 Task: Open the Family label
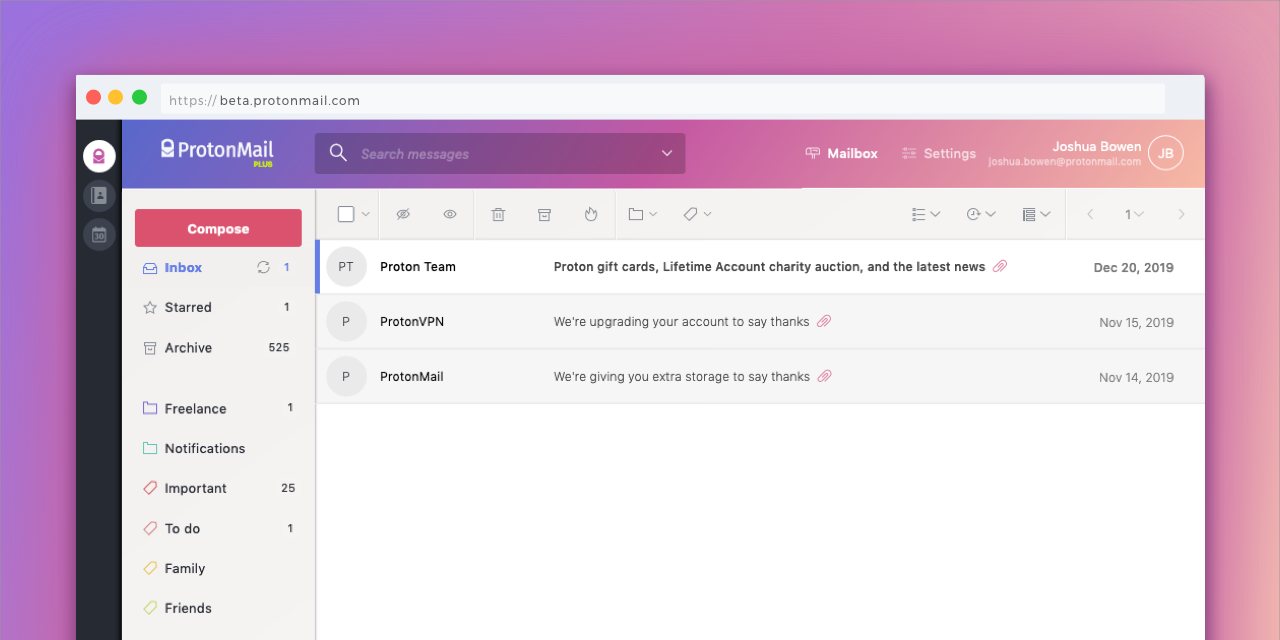pyautogui.click(x=185, y=568)
